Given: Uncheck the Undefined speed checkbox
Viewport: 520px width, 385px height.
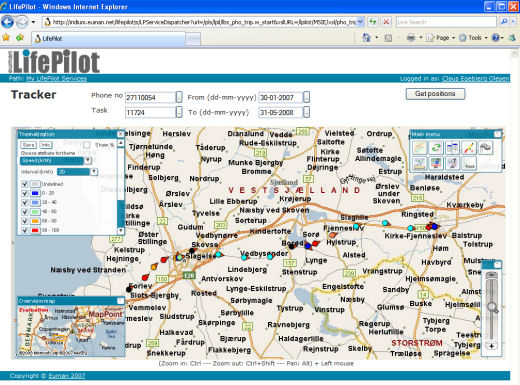Looking at the screenshot, I should tap(24, 184).
